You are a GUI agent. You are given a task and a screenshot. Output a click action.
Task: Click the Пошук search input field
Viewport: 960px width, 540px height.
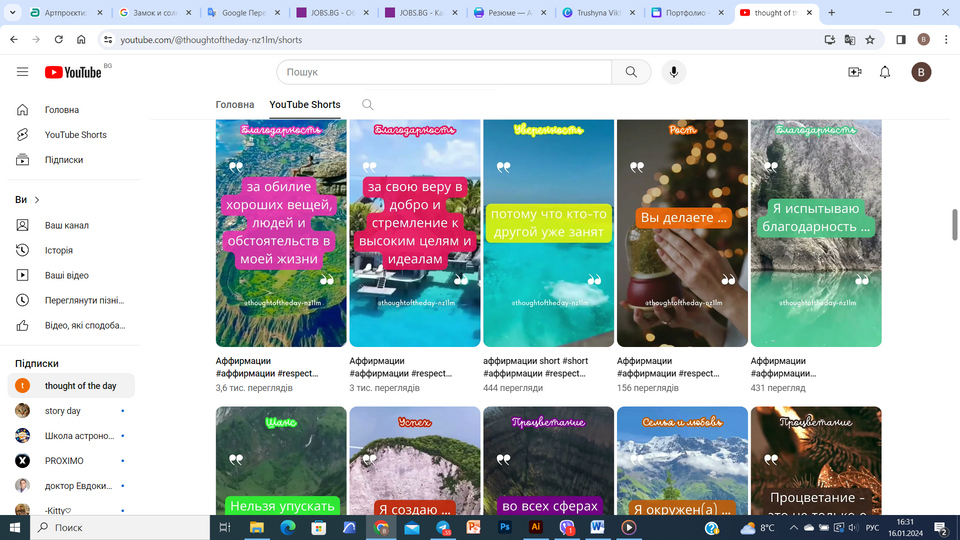click(444, 72)
